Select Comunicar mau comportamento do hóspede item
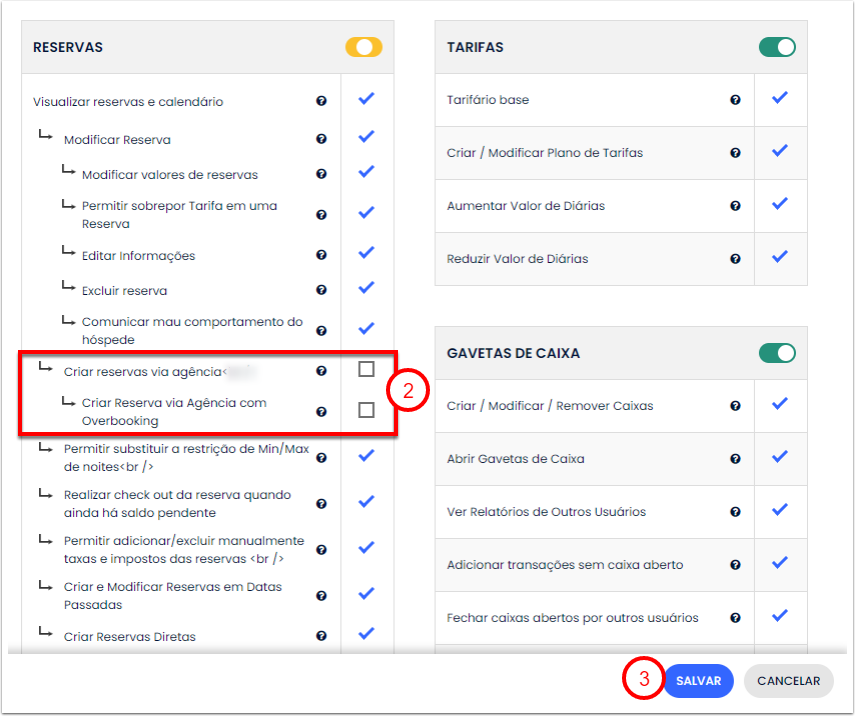 [192, 331]
